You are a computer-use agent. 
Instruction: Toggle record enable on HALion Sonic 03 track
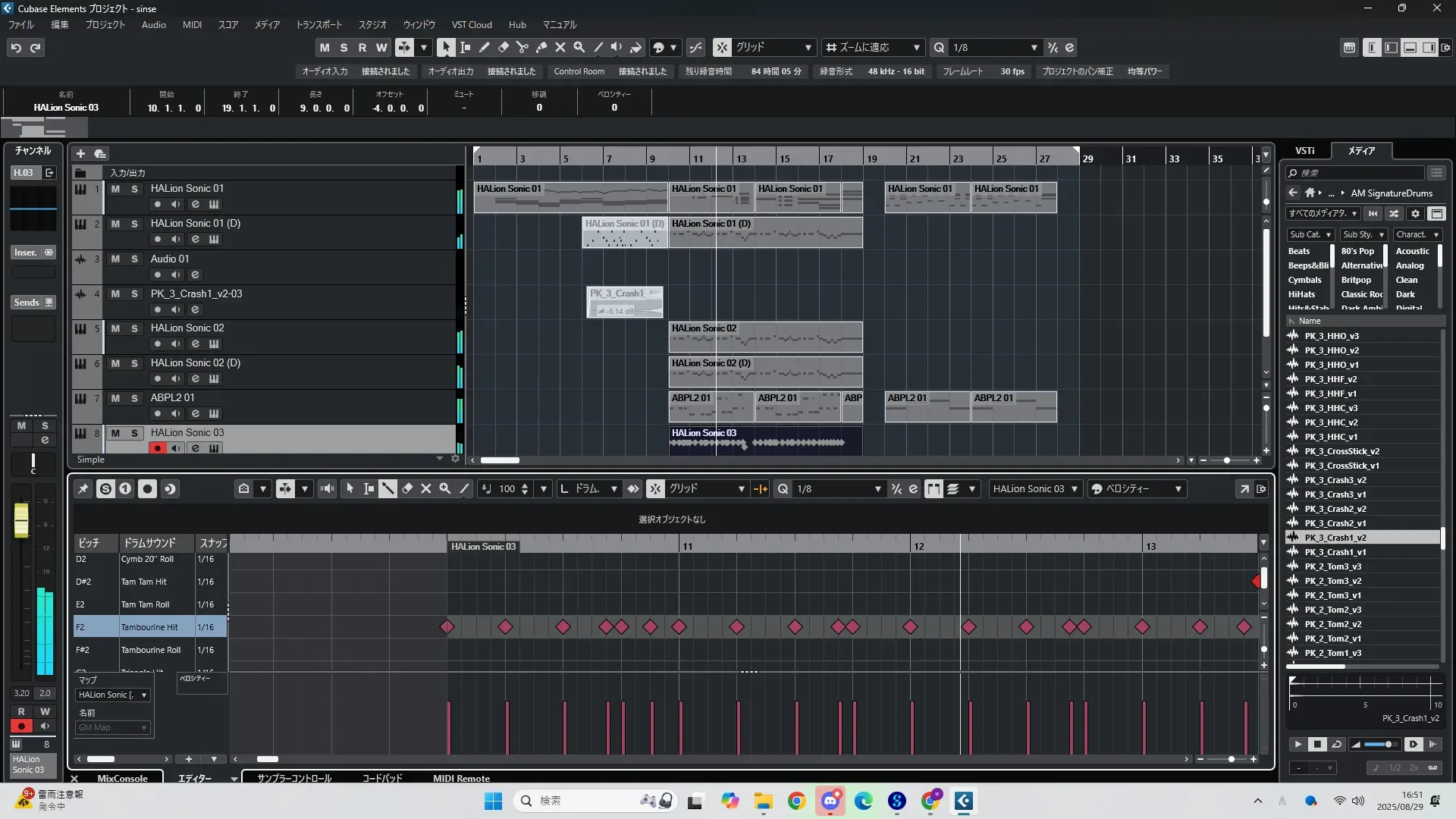[158, 448]
